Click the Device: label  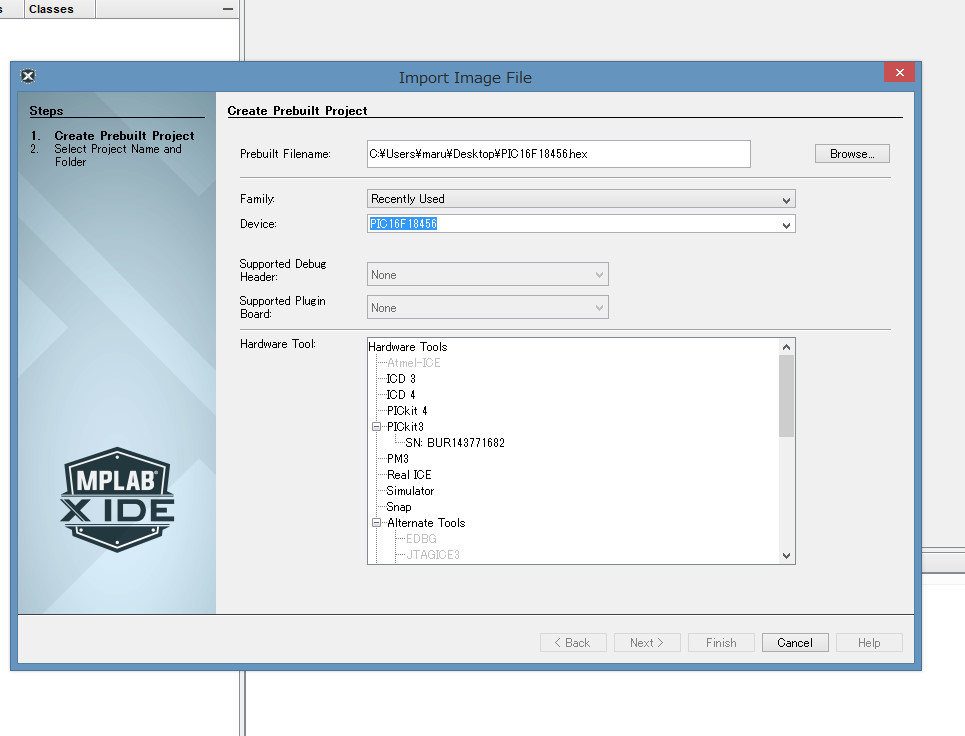coord(258,224)
